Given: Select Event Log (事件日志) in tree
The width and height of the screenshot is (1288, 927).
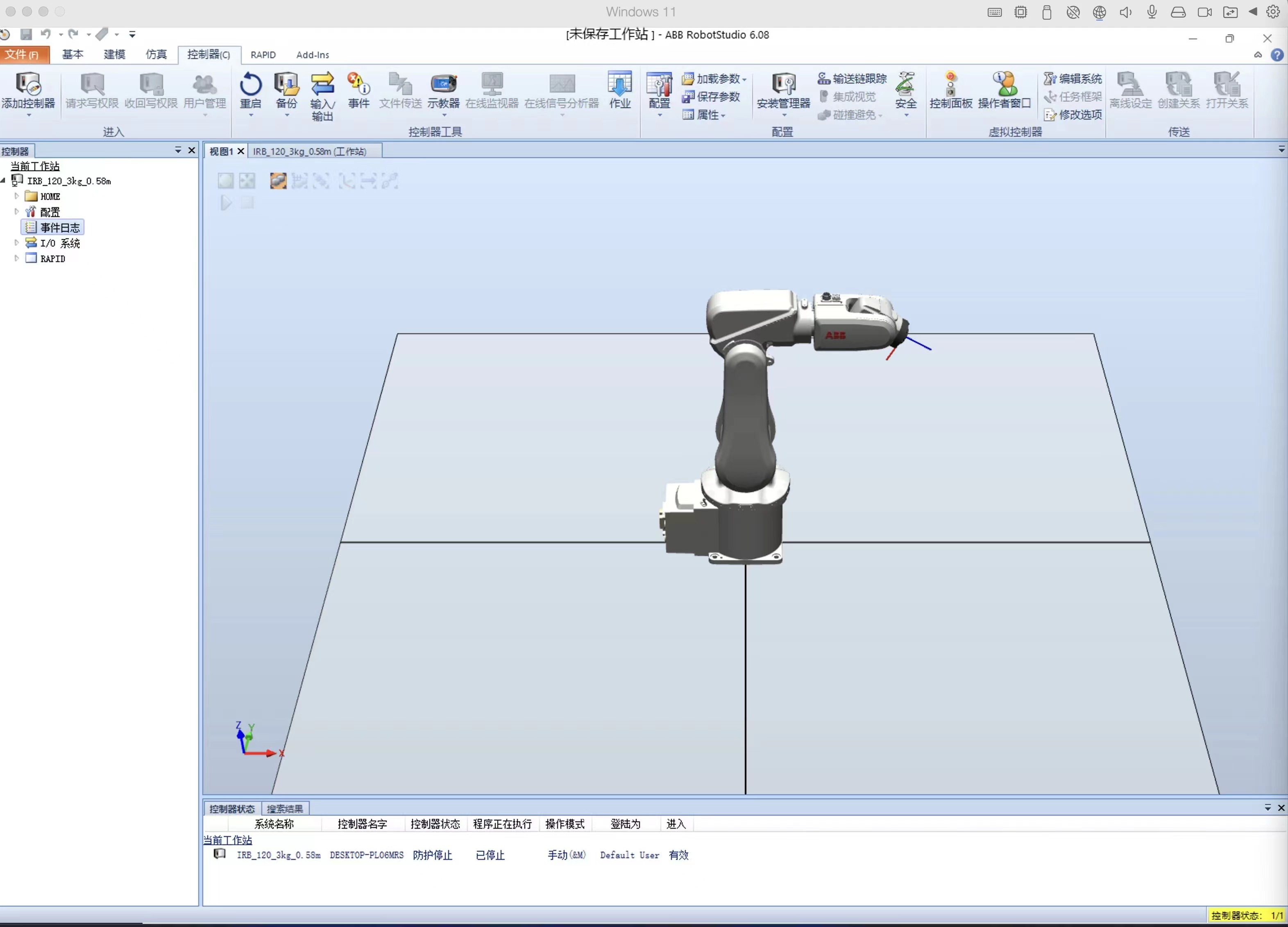Looking at the screenshot, I should tap(53, 227).
